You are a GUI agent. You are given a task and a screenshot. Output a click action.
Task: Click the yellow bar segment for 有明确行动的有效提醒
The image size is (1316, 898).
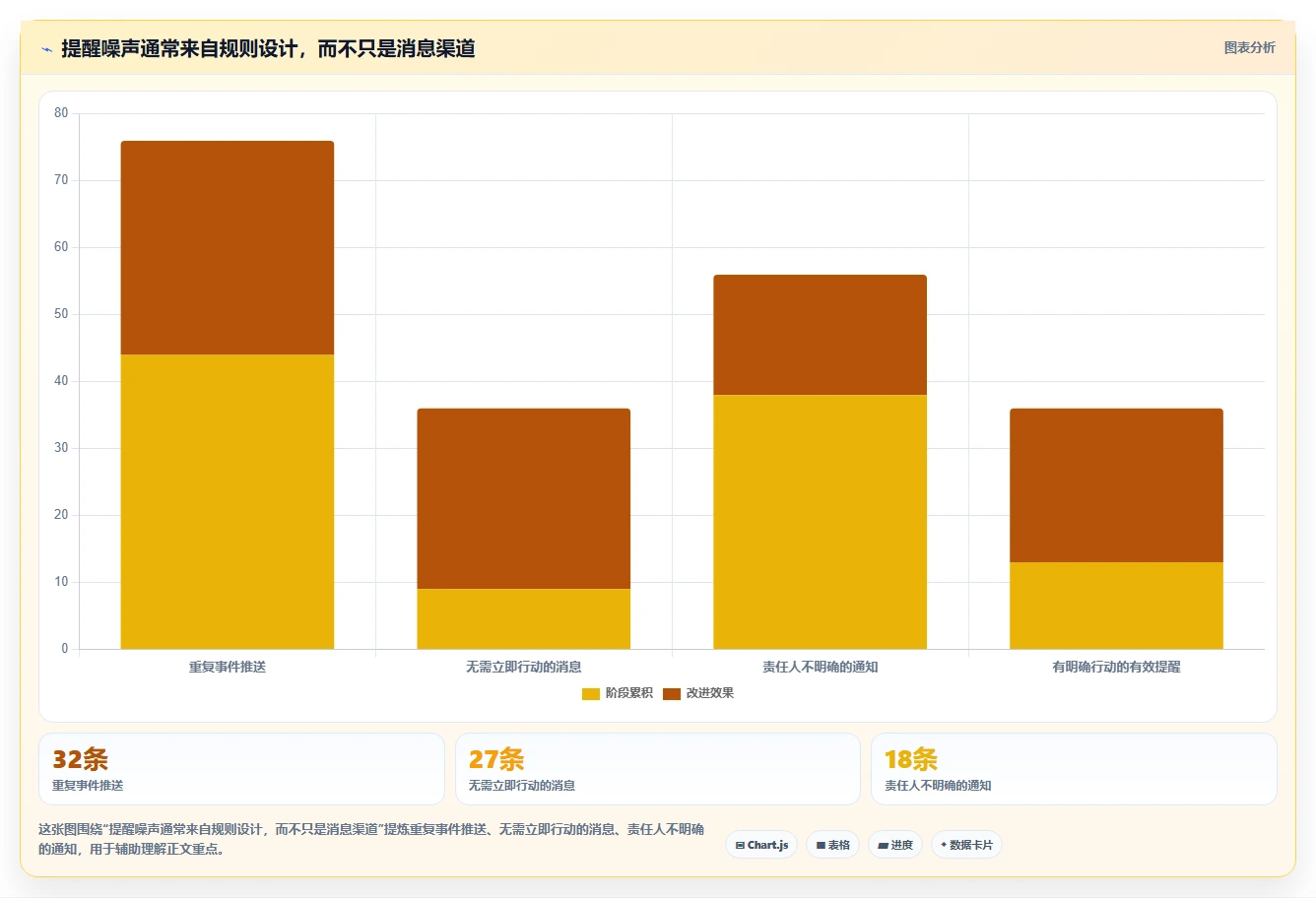(x=1117, y=606)
